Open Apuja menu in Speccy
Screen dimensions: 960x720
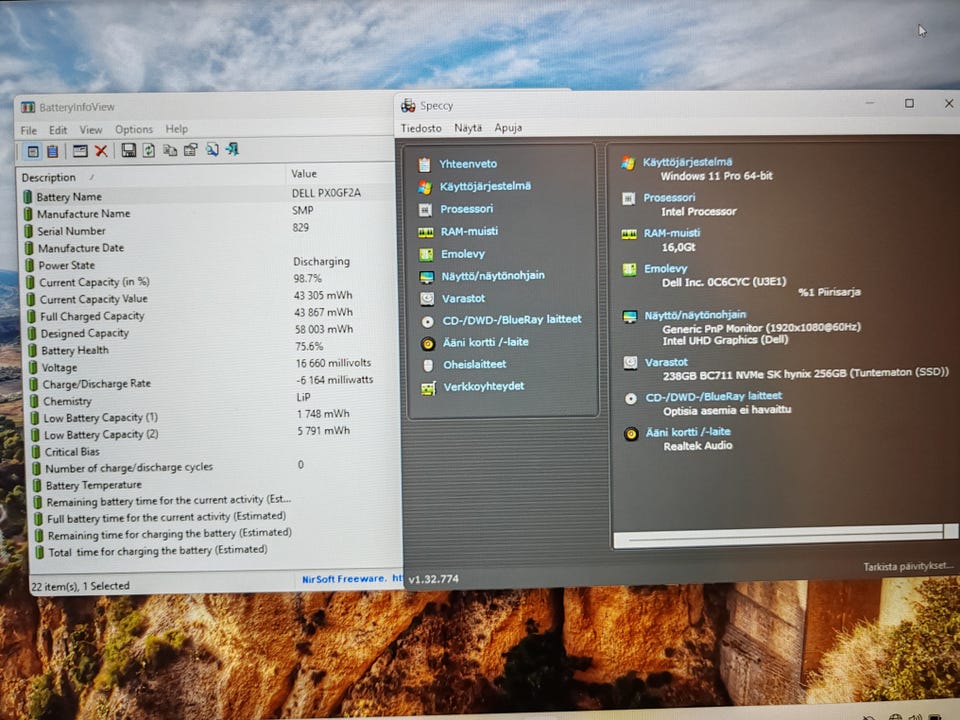pos(508,127)
